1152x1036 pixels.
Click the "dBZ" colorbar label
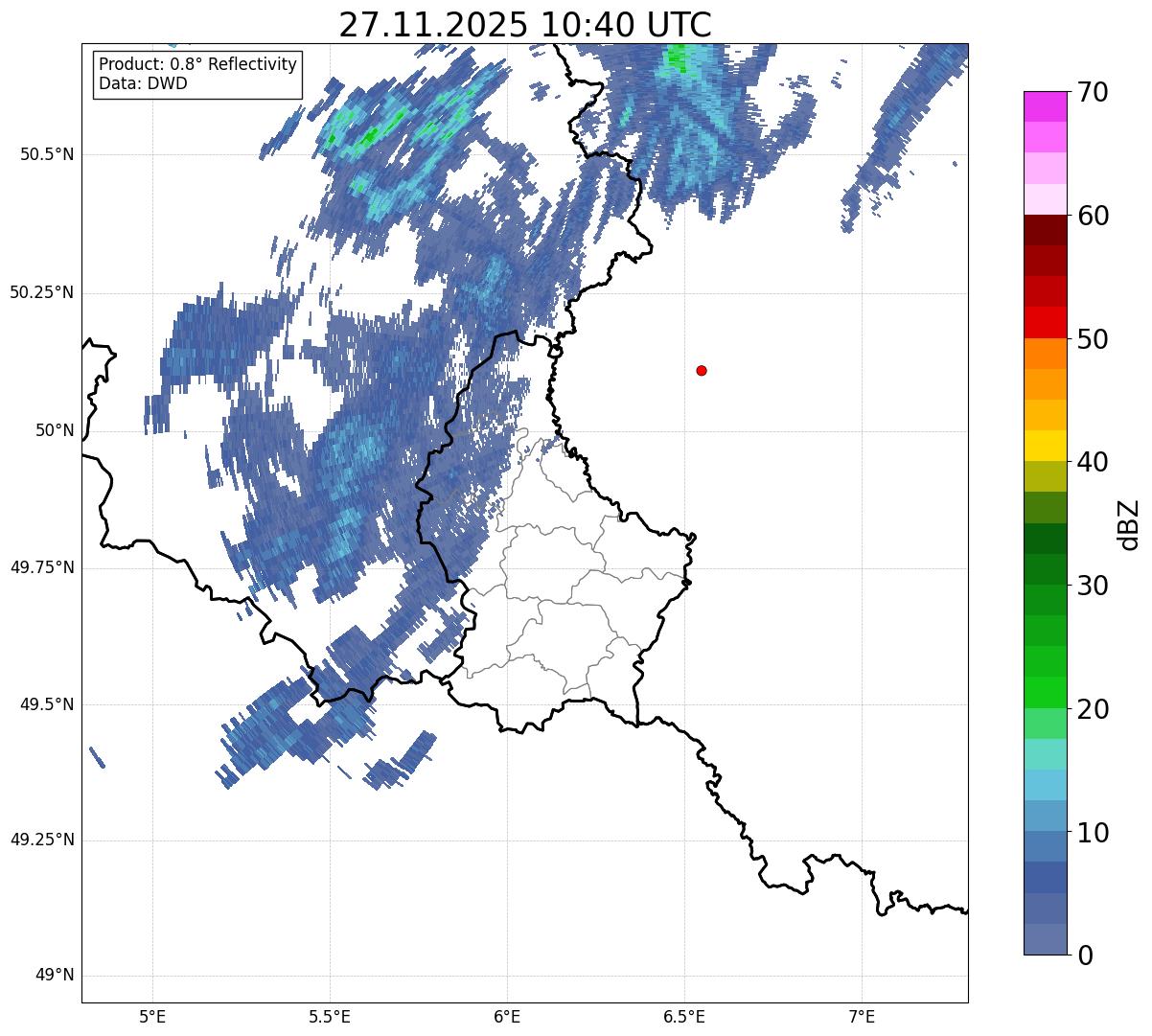tap(1128, 523)
